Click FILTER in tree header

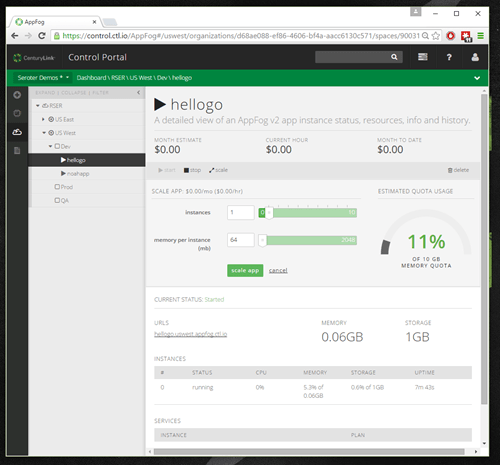coord(100,93)
